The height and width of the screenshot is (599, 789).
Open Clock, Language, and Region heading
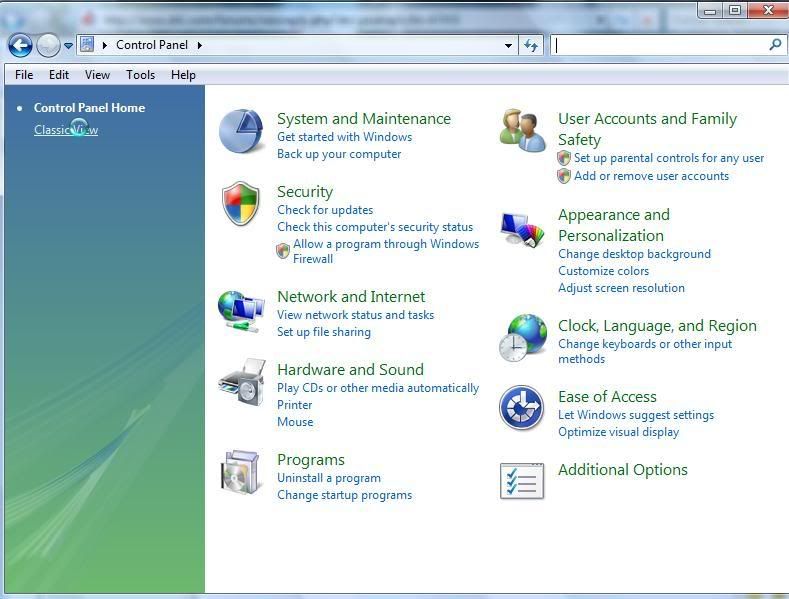point(657,326)
